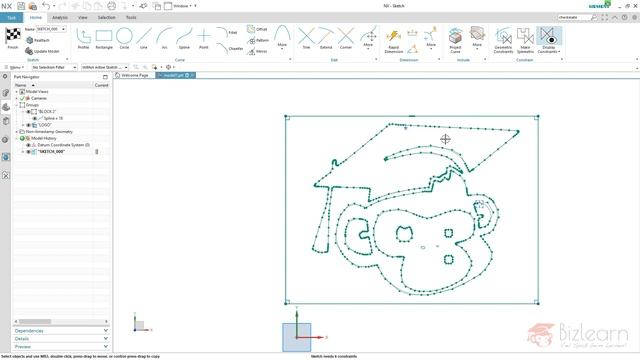The height and width of the screenshot is (360, 640).
Task: Click the Part Navigator maximize panel icon
Action: 105,77
